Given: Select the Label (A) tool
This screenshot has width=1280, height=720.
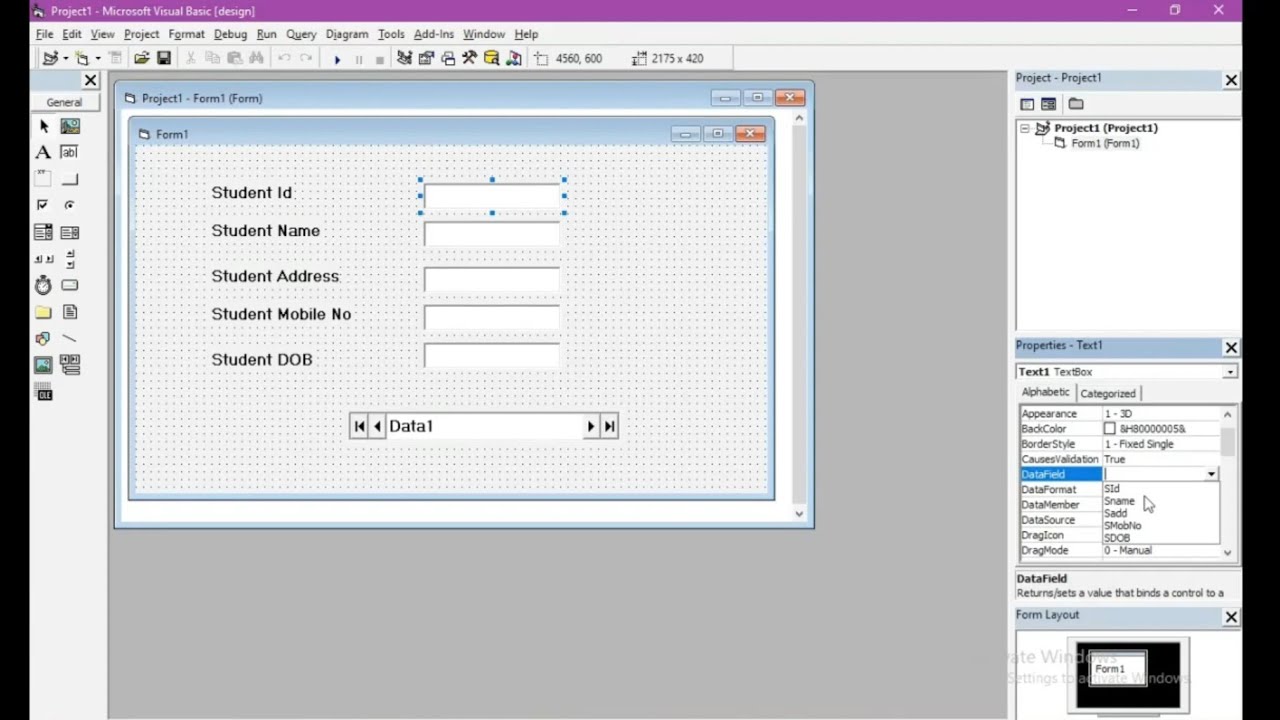Looking at the screenshot, I should click(x=43, y=152).
